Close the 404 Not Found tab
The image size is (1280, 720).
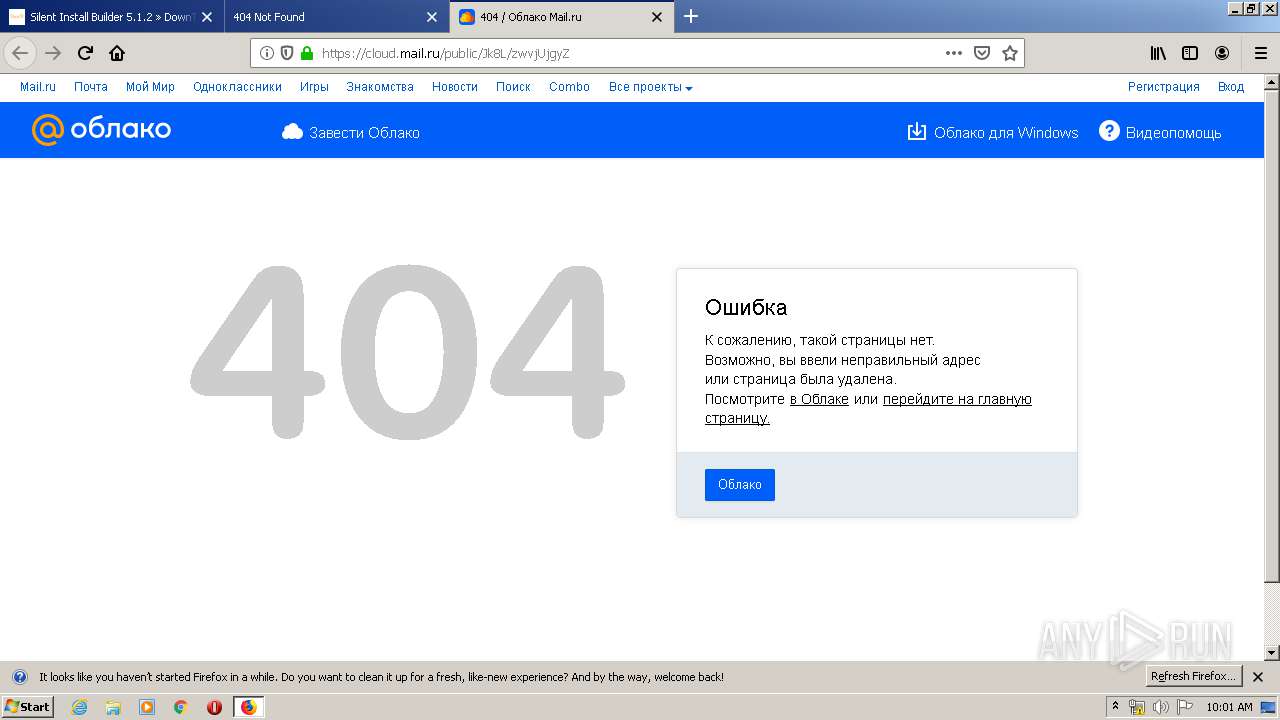click(x=432, y=17)
